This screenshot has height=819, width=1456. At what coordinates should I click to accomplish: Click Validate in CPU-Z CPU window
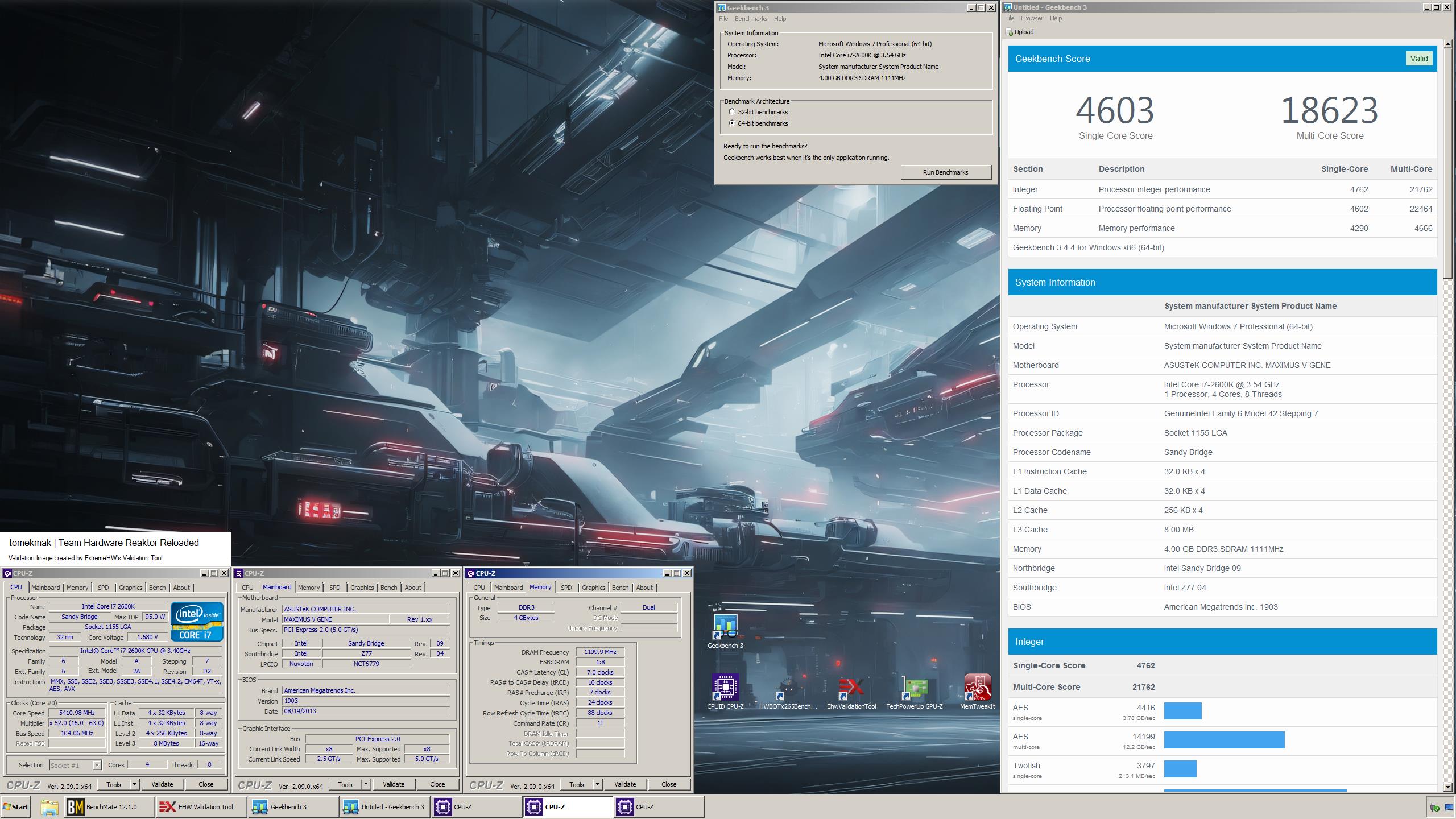tap(162, 784)
